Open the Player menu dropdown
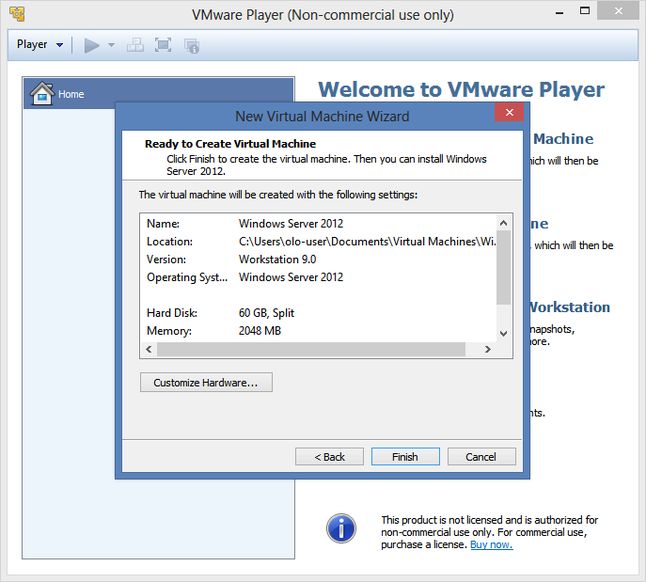 point(40,44)
